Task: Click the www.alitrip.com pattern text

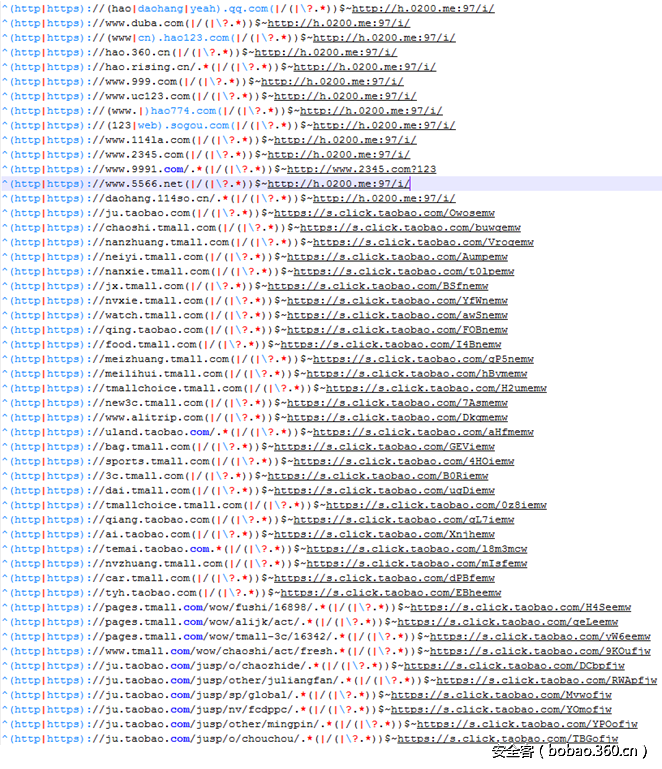Action: point(154,418)
